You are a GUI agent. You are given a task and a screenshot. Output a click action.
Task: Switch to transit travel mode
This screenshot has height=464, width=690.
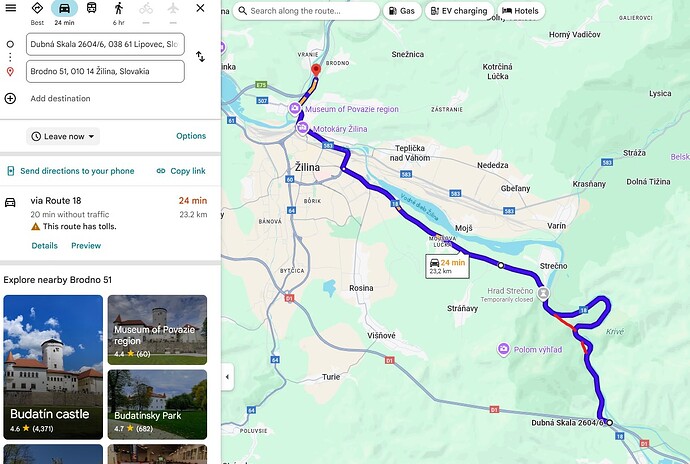click(x=92, y=8)
